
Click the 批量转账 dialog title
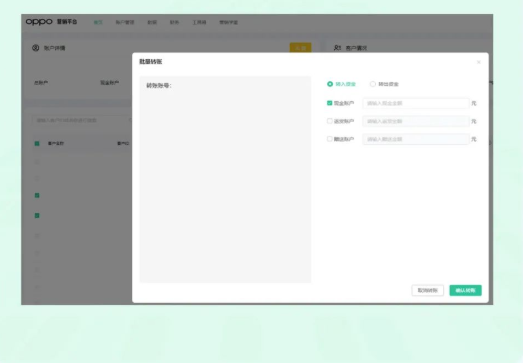[x=151, y=62]
